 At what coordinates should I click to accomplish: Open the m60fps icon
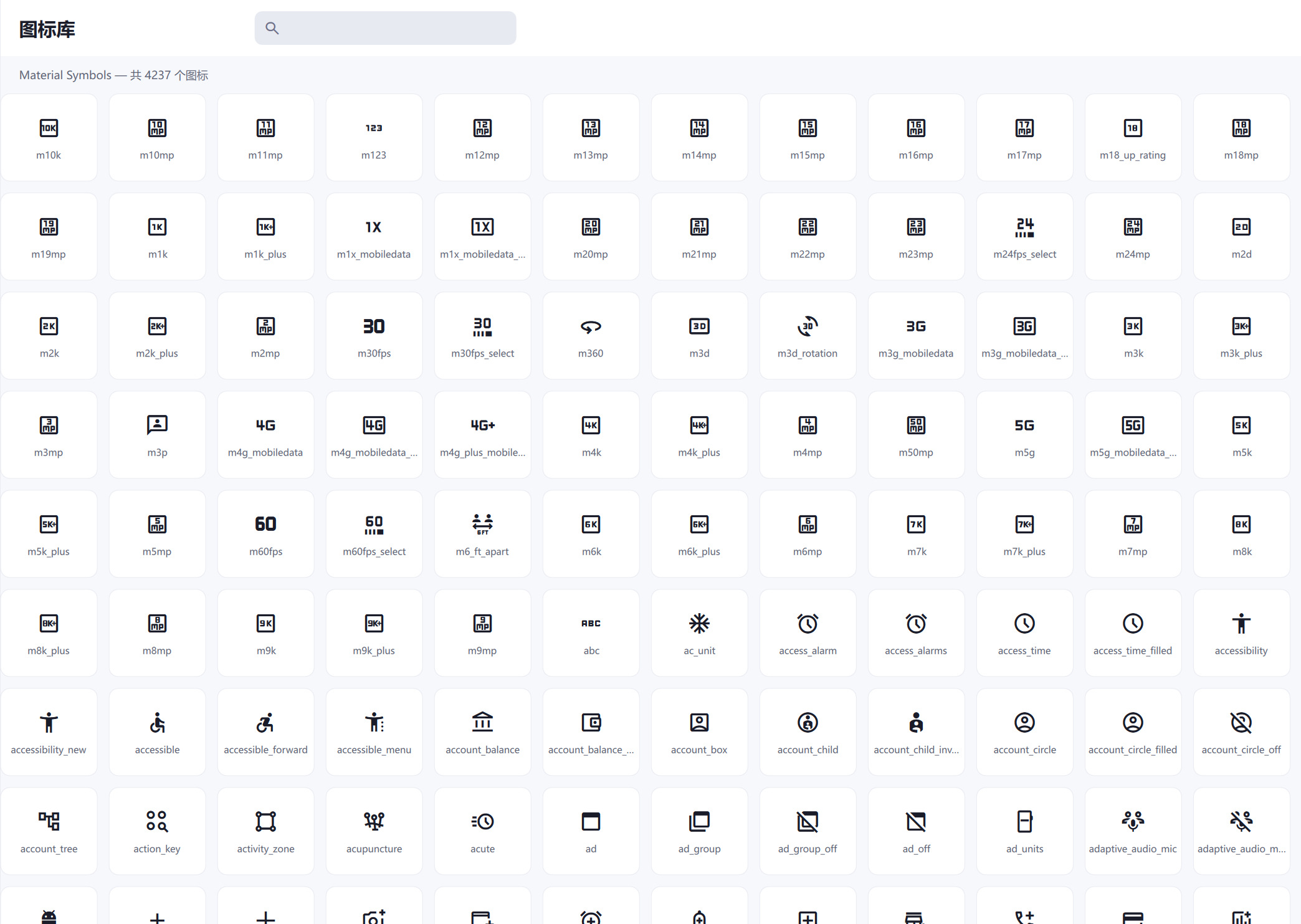pos(265,534)
